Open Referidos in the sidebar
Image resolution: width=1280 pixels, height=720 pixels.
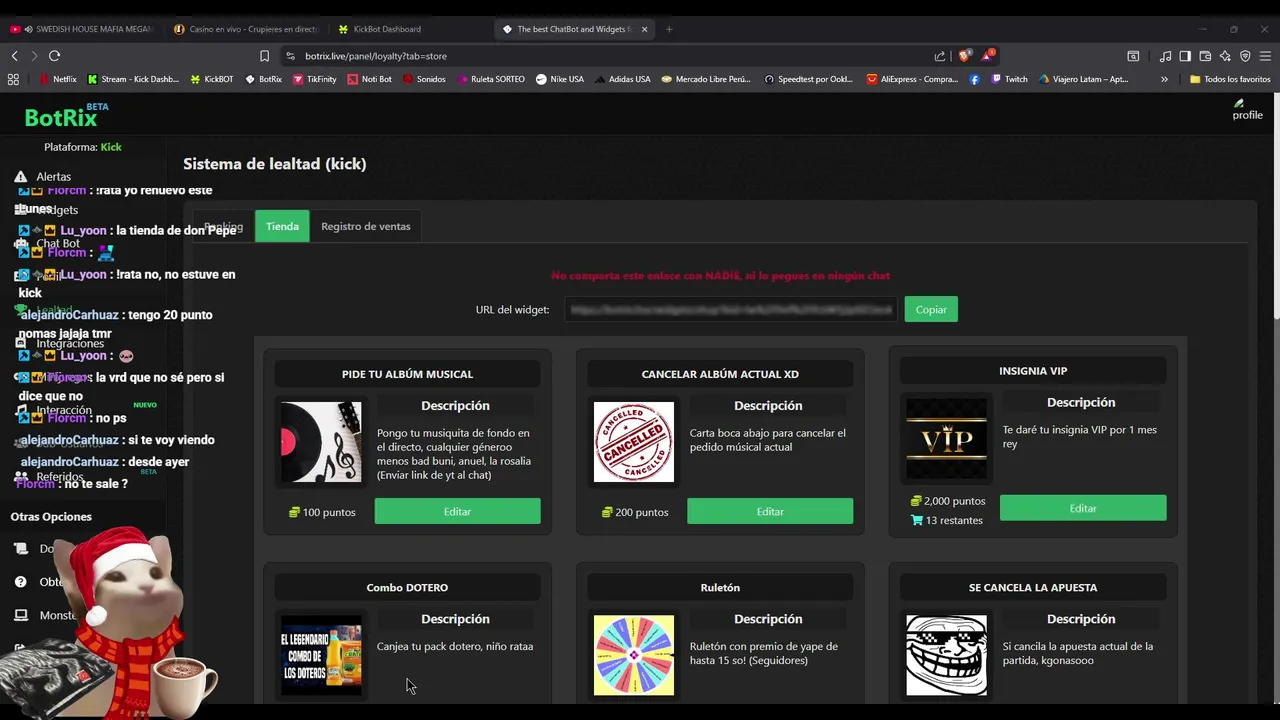coord(49,477)
